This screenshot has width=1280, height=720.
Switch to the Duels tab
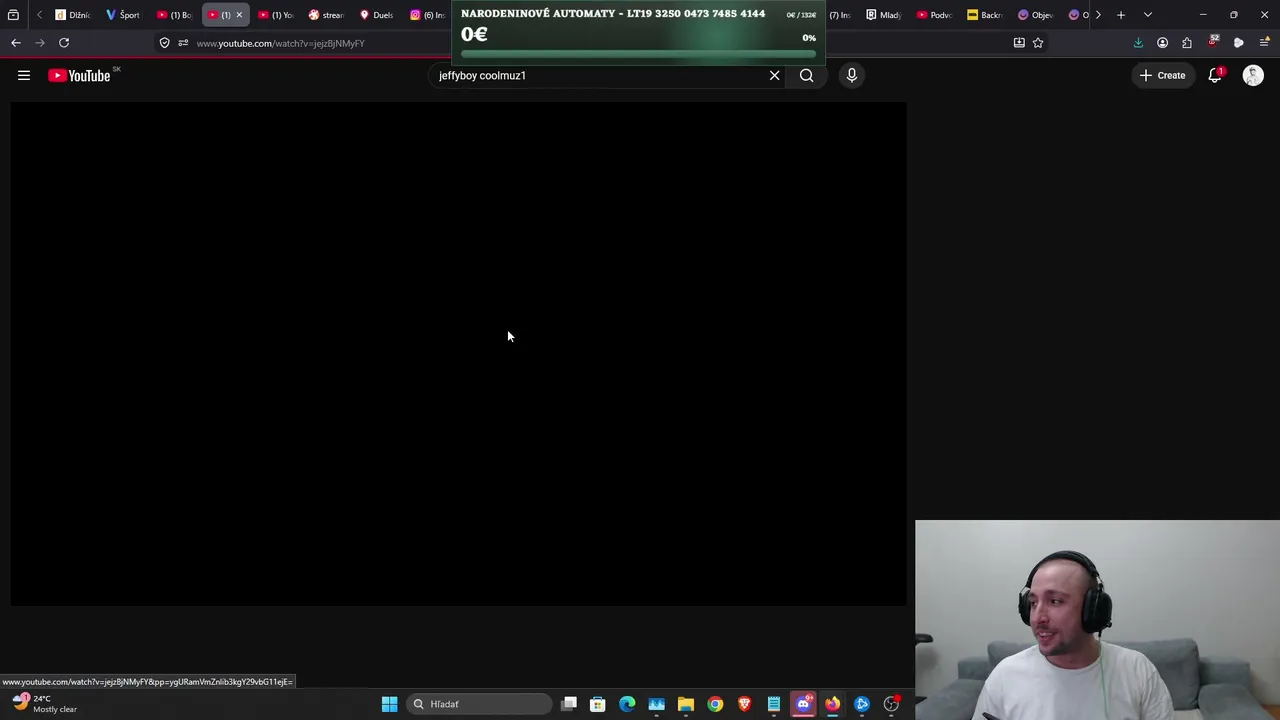pos(378,15)
